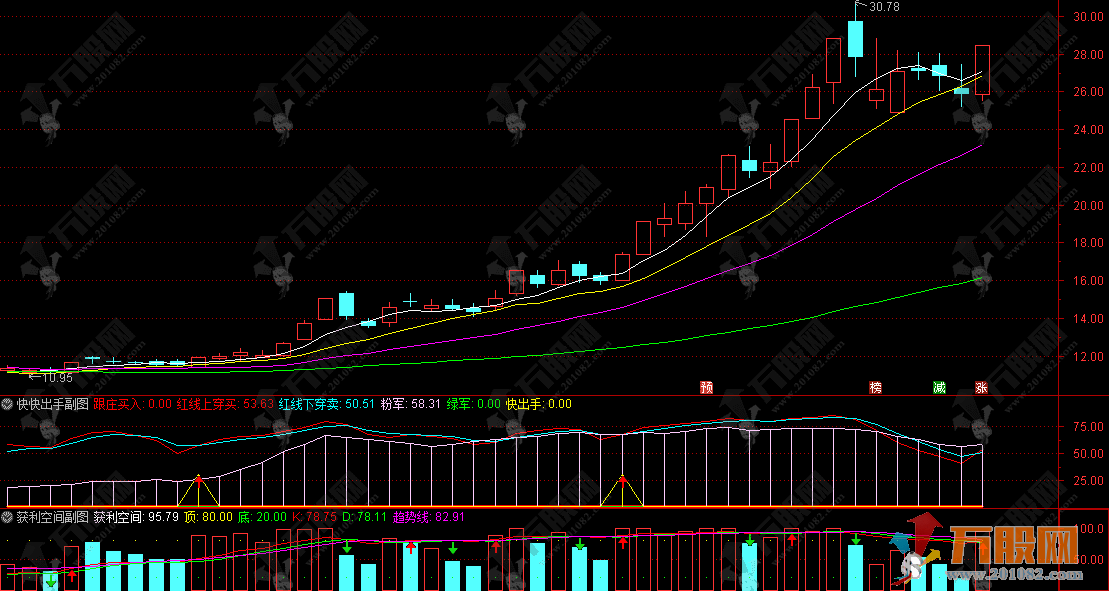Select the 快快出手副图 indicator title
1109x591 pixels.
tap(53, 404)
